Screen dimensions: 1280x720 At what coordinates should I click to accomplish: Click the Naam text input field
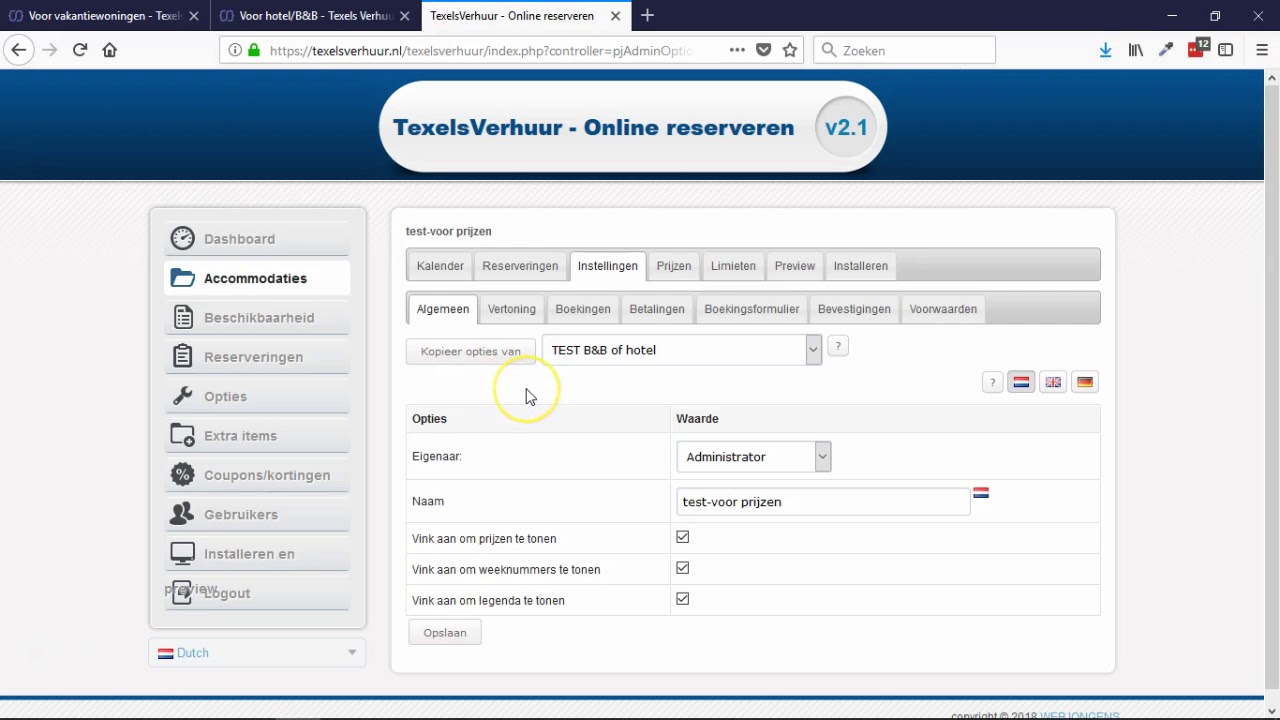(x=823, y=502)
